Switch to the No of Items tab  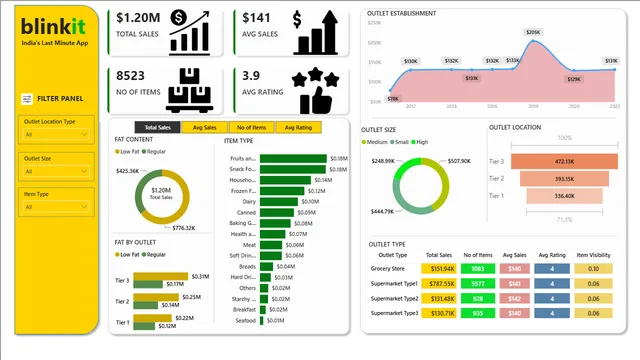pyautogui.click(x=251, y=127)
